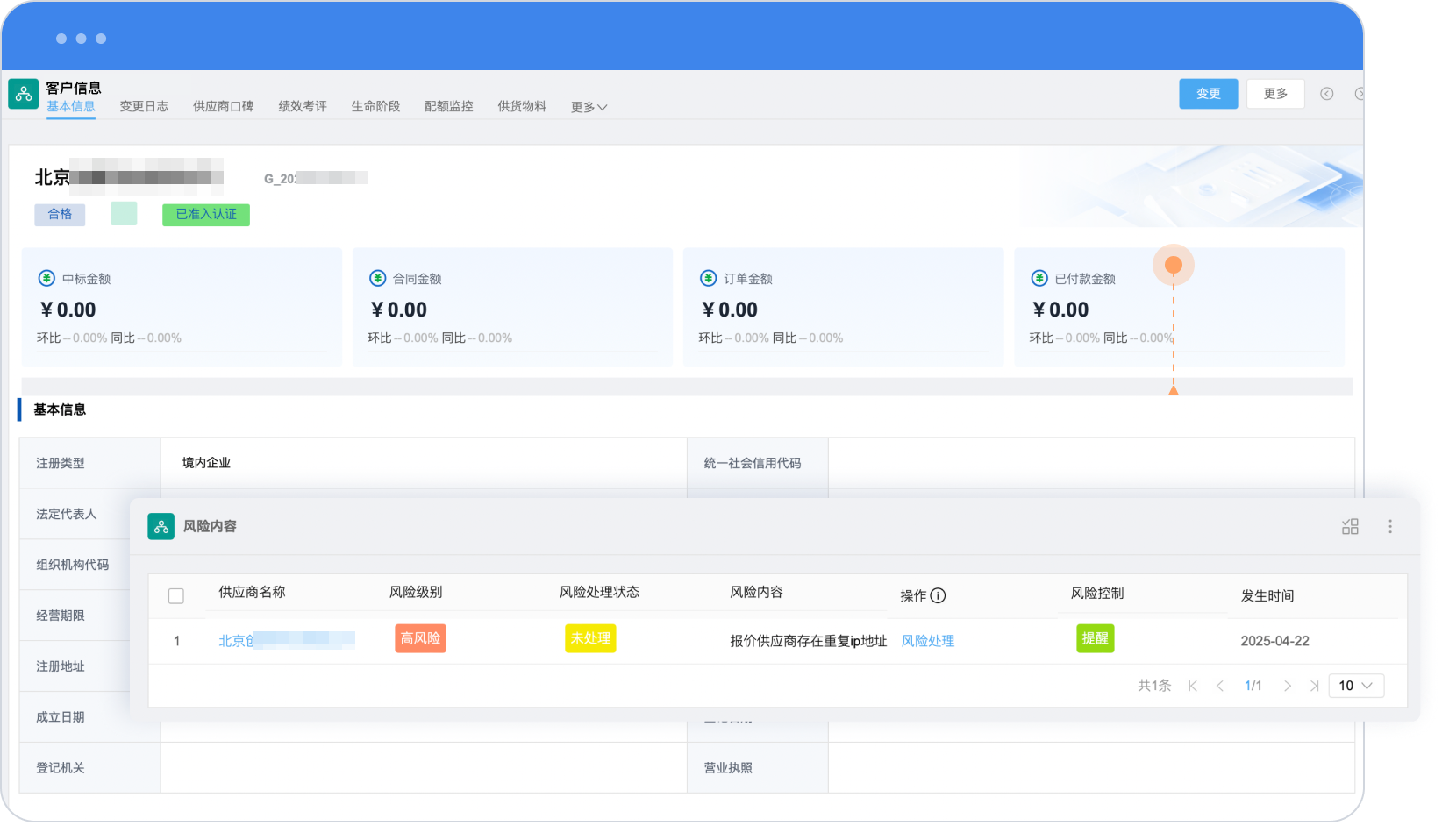Screen dimensions: 1442x840
Task: Go to previous record with left circle arrow
Action: (1327, 94)
